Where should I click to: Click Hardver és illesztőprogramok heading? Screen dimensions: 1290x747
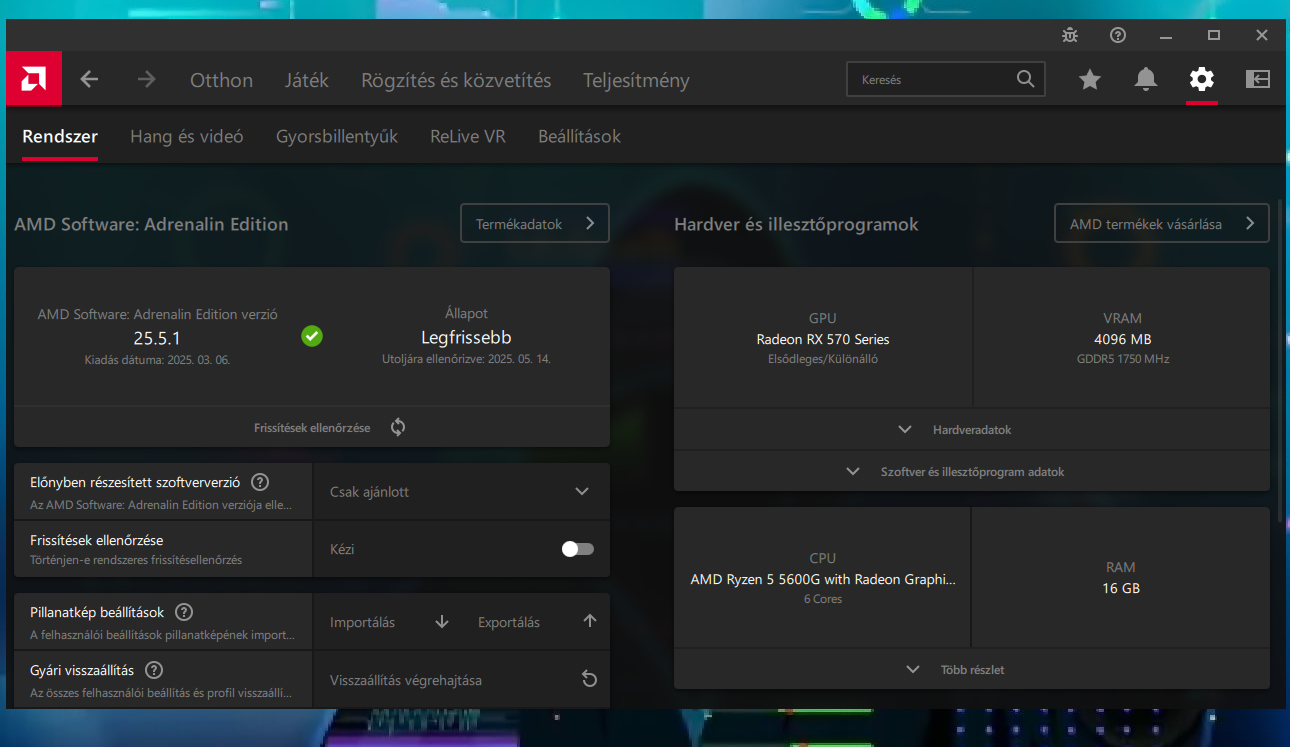796,225
